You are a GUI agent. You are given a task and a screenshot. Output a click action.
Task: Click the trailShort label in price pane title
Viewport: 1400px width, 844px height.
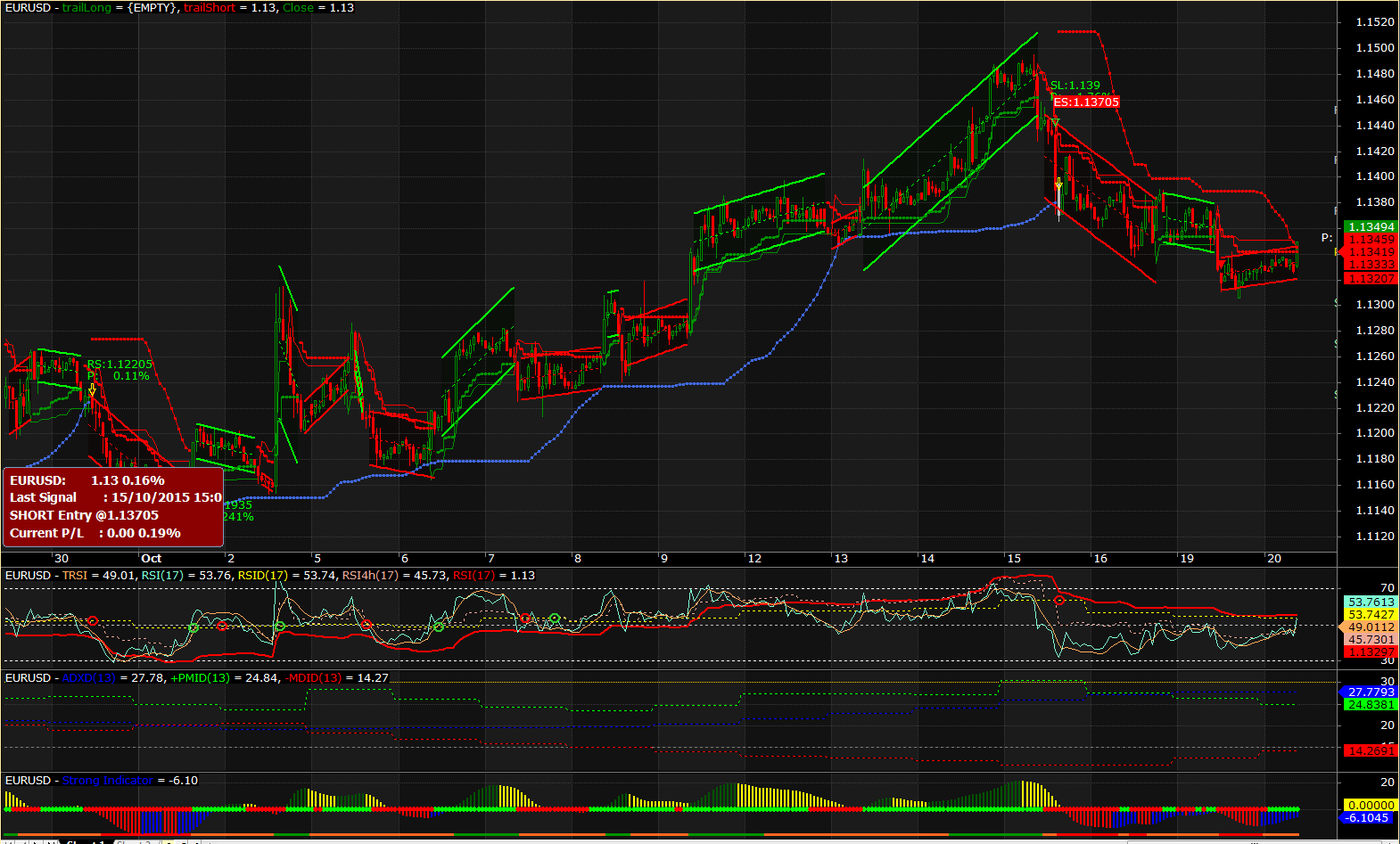click(x=210, y=8)
